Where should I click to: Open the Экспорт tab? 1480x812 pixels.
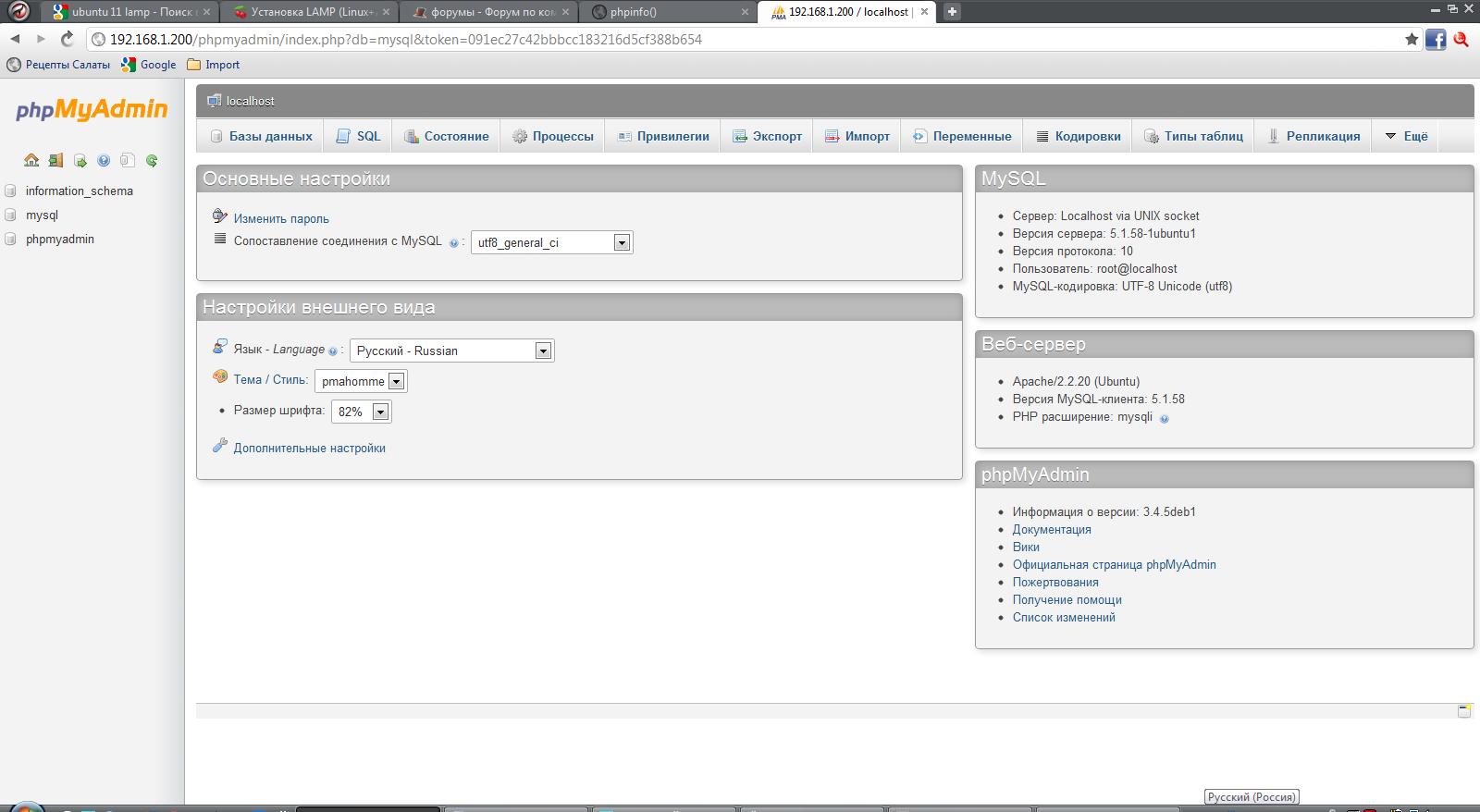(767, 136)
